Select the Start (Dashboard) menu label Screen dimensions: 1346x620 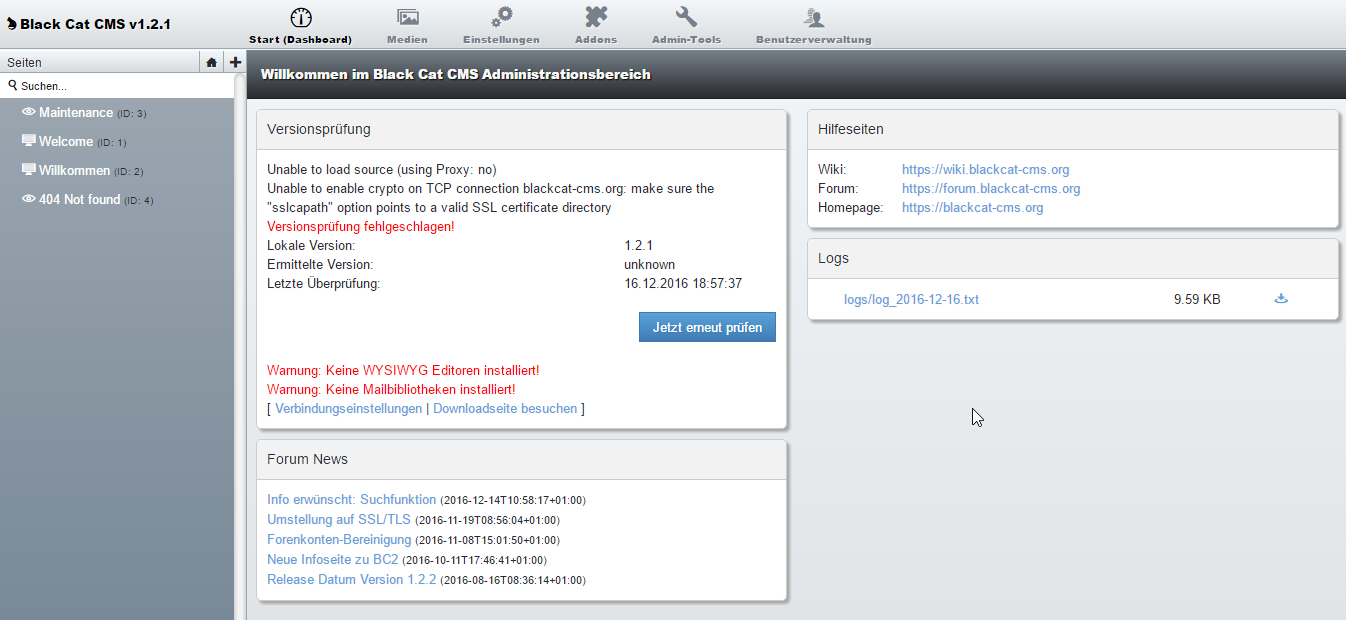[x=300, y=40]
